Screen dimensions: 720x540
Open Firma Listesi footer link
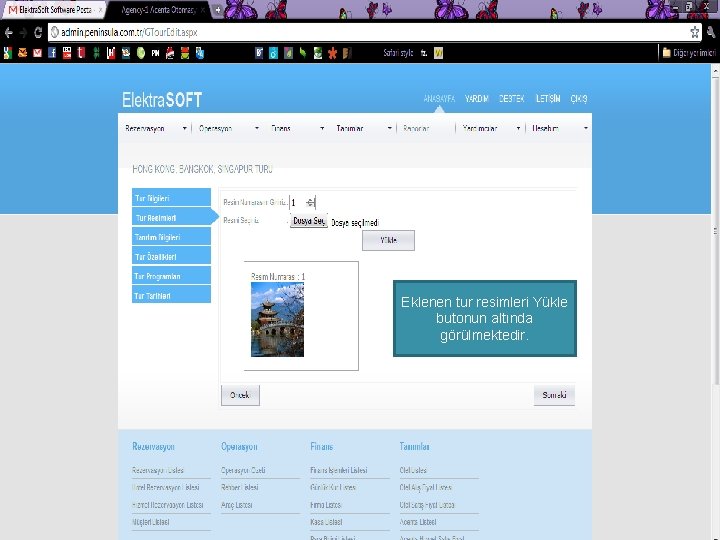coord(326,505)
